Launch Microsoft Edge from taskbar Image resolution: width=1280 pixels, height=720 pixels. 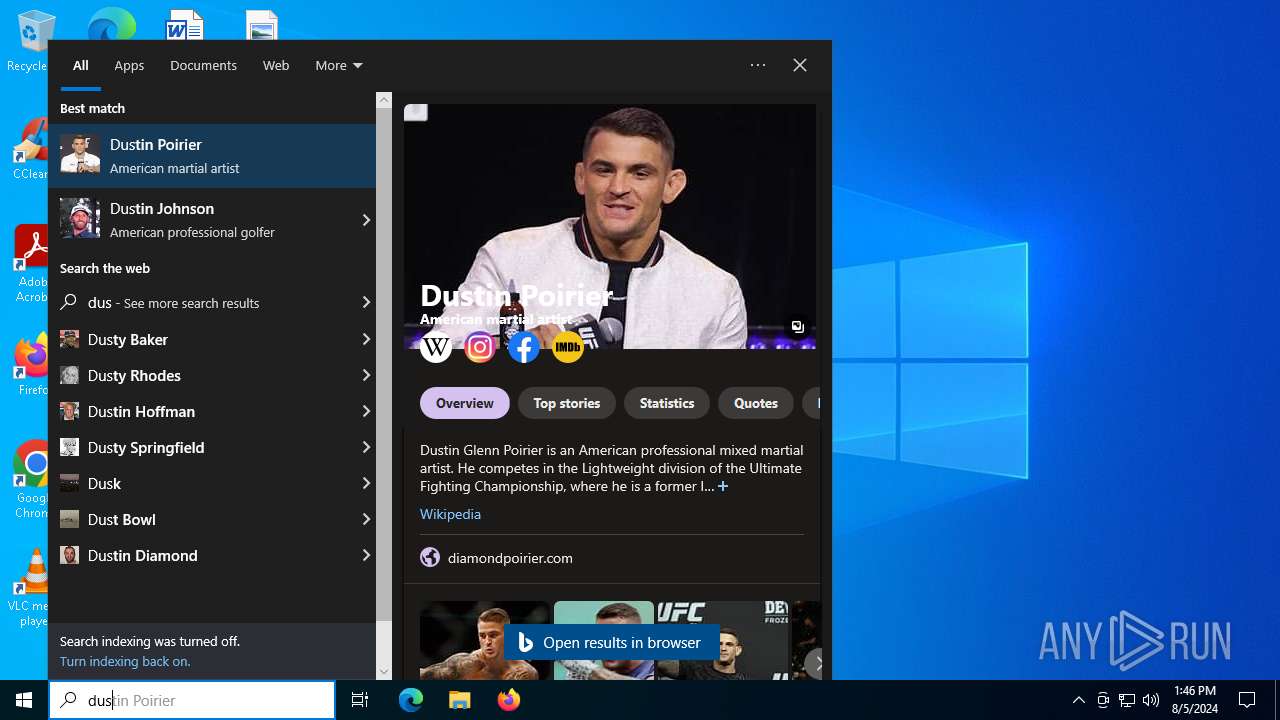411,700
